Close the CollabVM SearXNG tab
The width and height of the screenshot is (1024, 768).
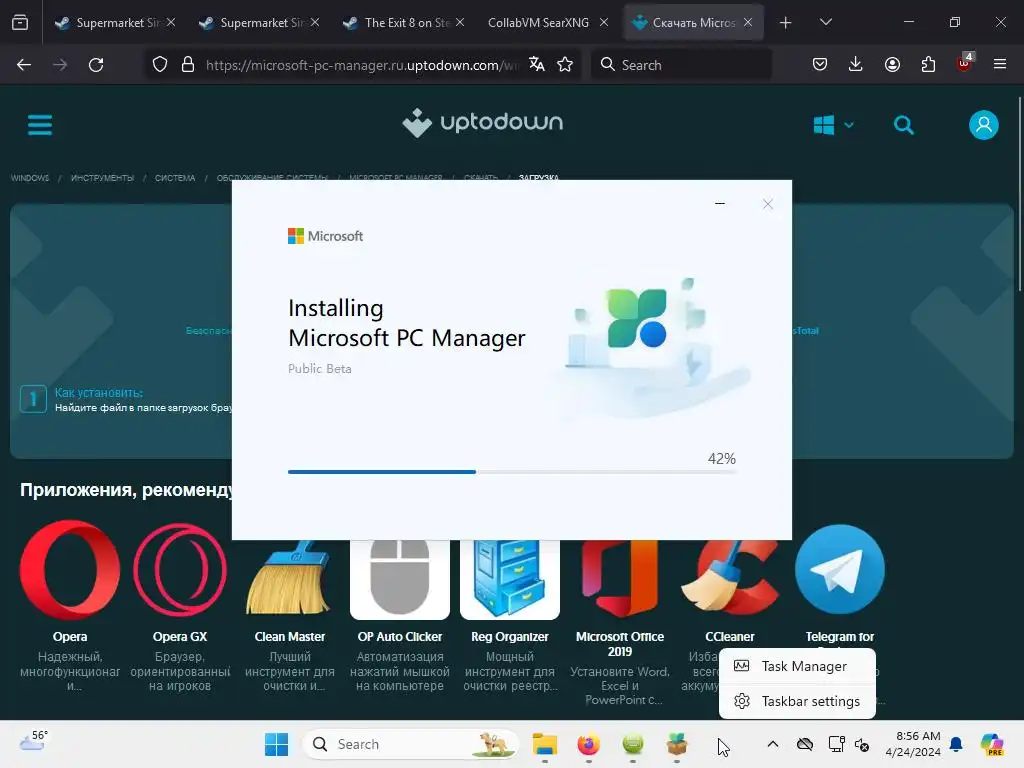pos(604,22)
